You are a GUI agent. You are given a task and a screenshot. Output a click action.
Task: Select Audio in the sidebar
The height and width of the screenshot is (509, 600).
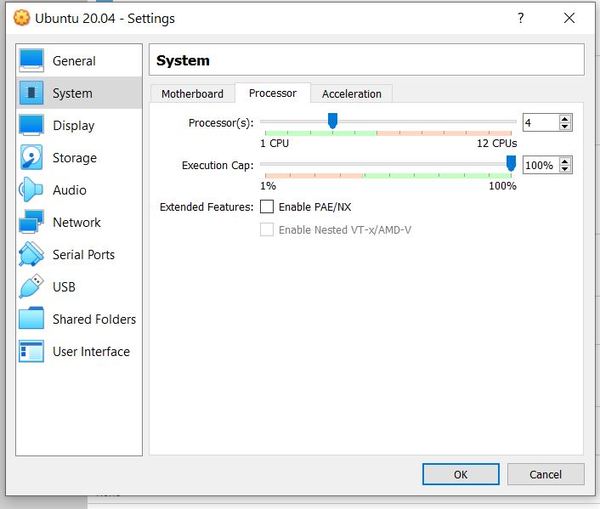[79, 190]
